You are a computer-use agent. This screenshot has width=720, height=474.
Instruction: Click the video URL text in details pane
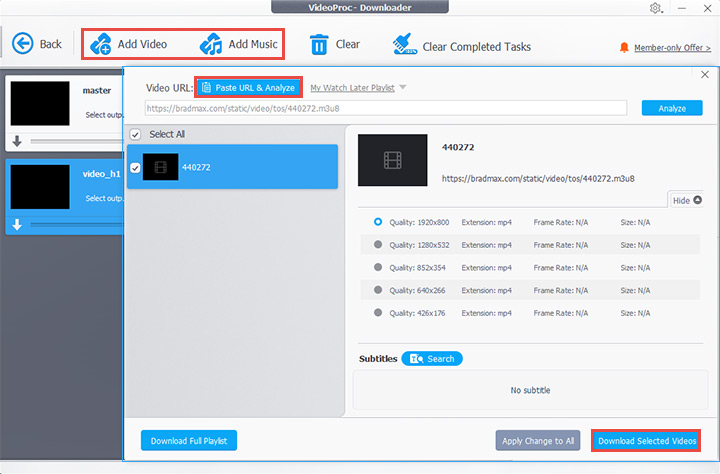click(538, 179)
